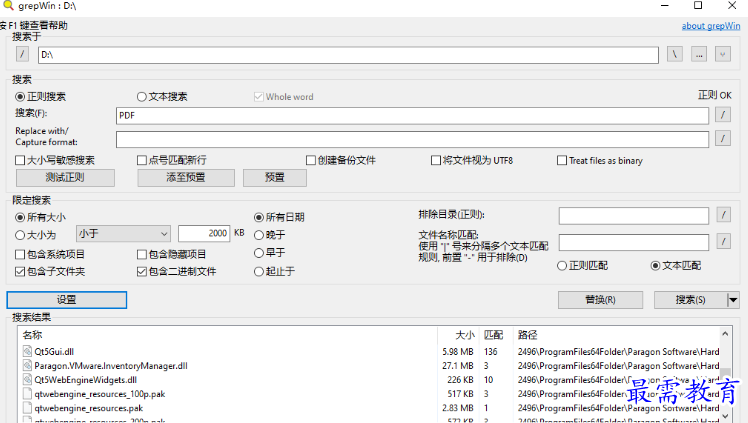The width and height of the screenshot is (748, 423).
Task: Expand the search path history dropdown
Action: [723, 54]
